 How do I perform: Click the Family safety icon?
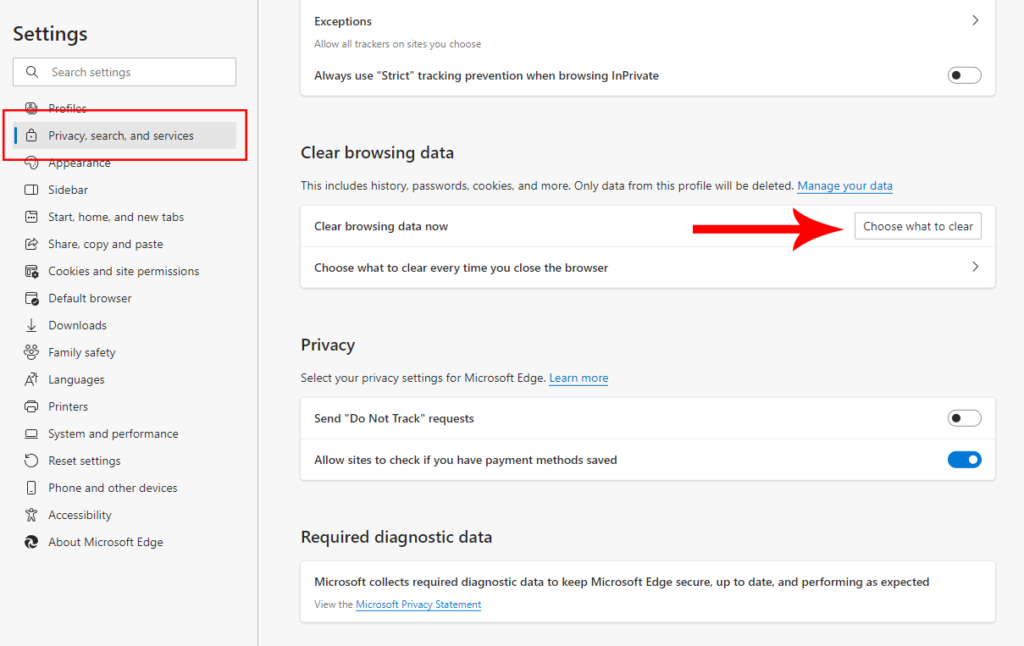(30, 352)
